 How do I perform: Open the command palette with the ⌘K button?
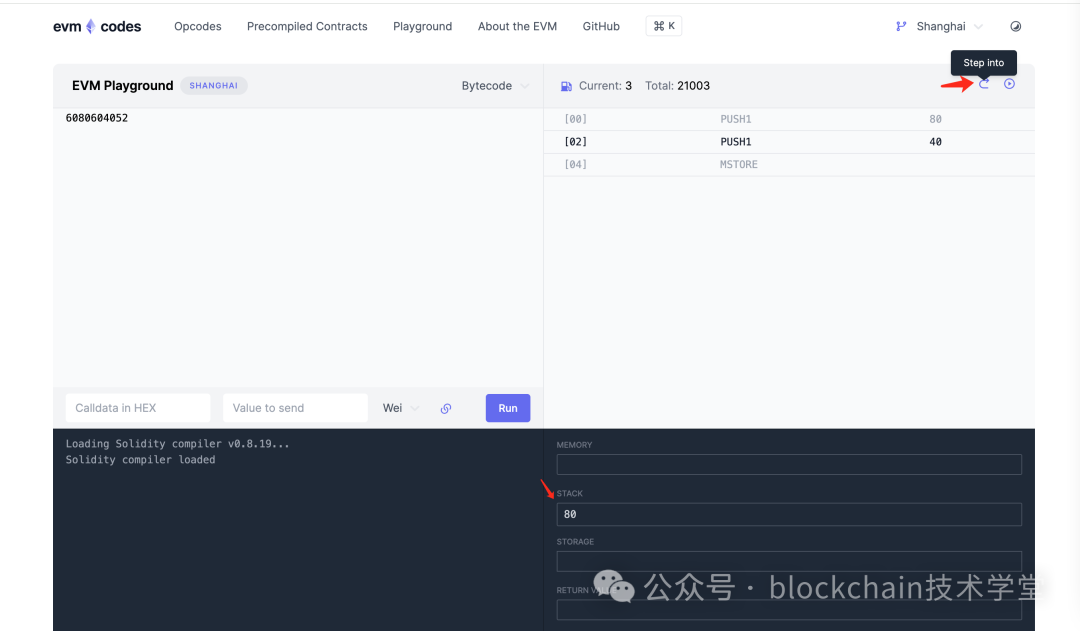tap(663, 25)
